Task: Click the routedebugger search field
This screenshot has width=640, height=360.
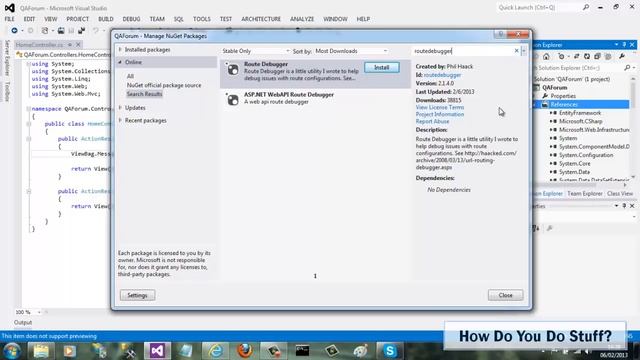Action: (x=462, y=51)
